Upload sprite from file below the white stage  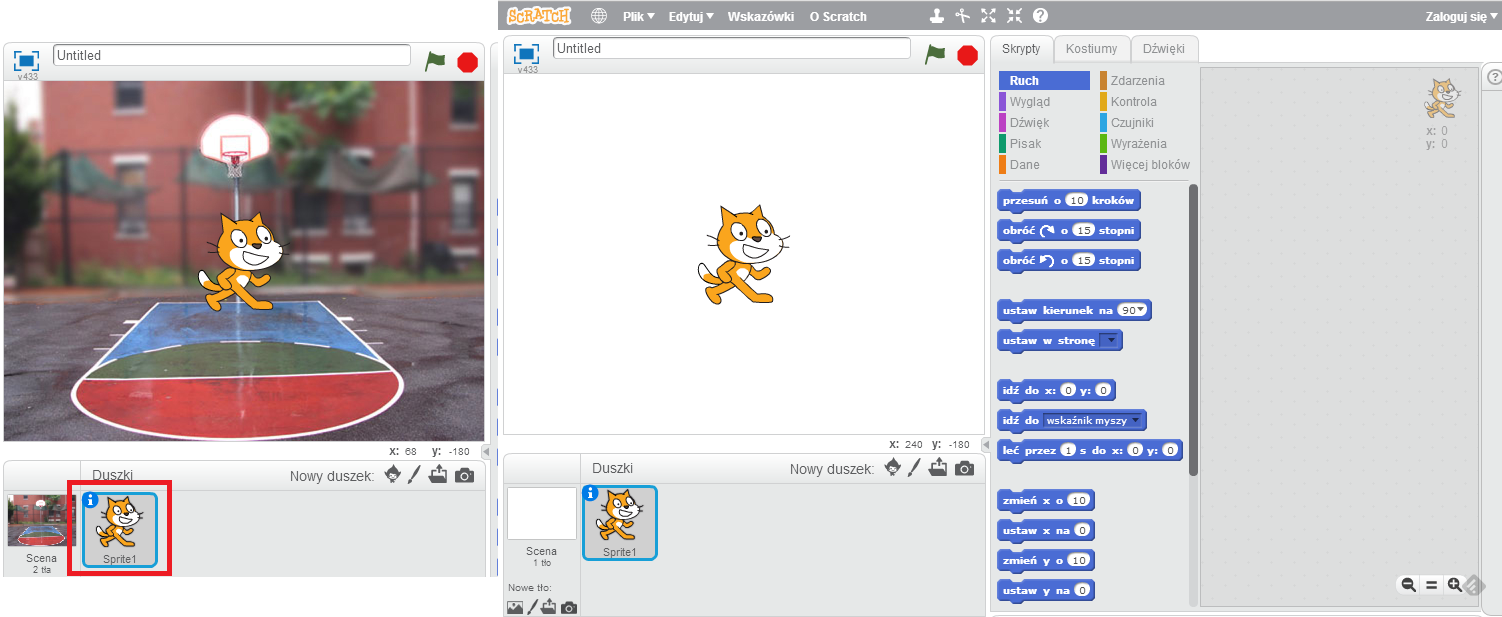pyautogui.click(x=938, y=468)
